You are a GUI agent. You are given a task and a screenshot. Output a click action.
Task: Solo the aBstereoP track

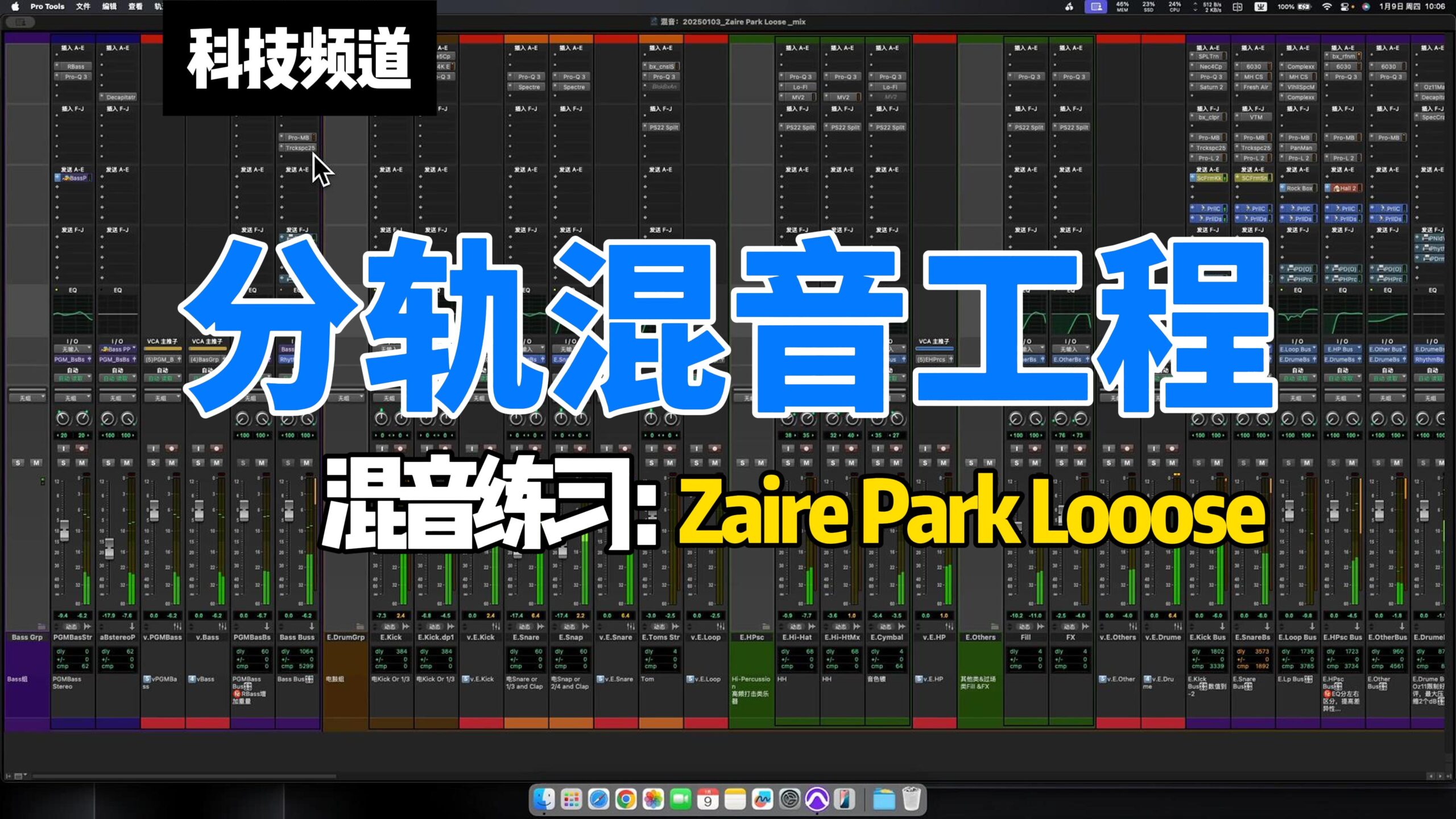[109, 462]
